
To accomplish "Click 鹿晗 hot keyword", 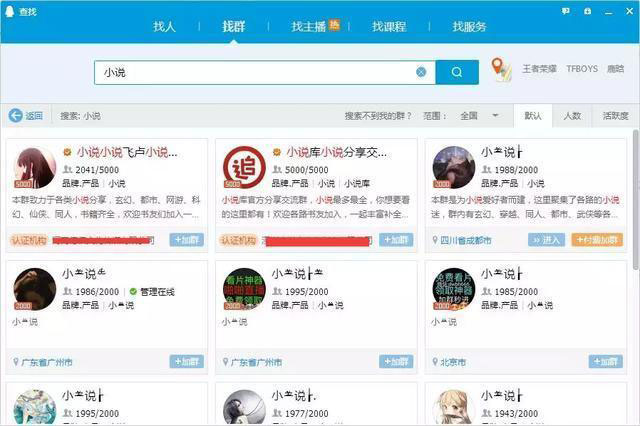I will point(616,69).
